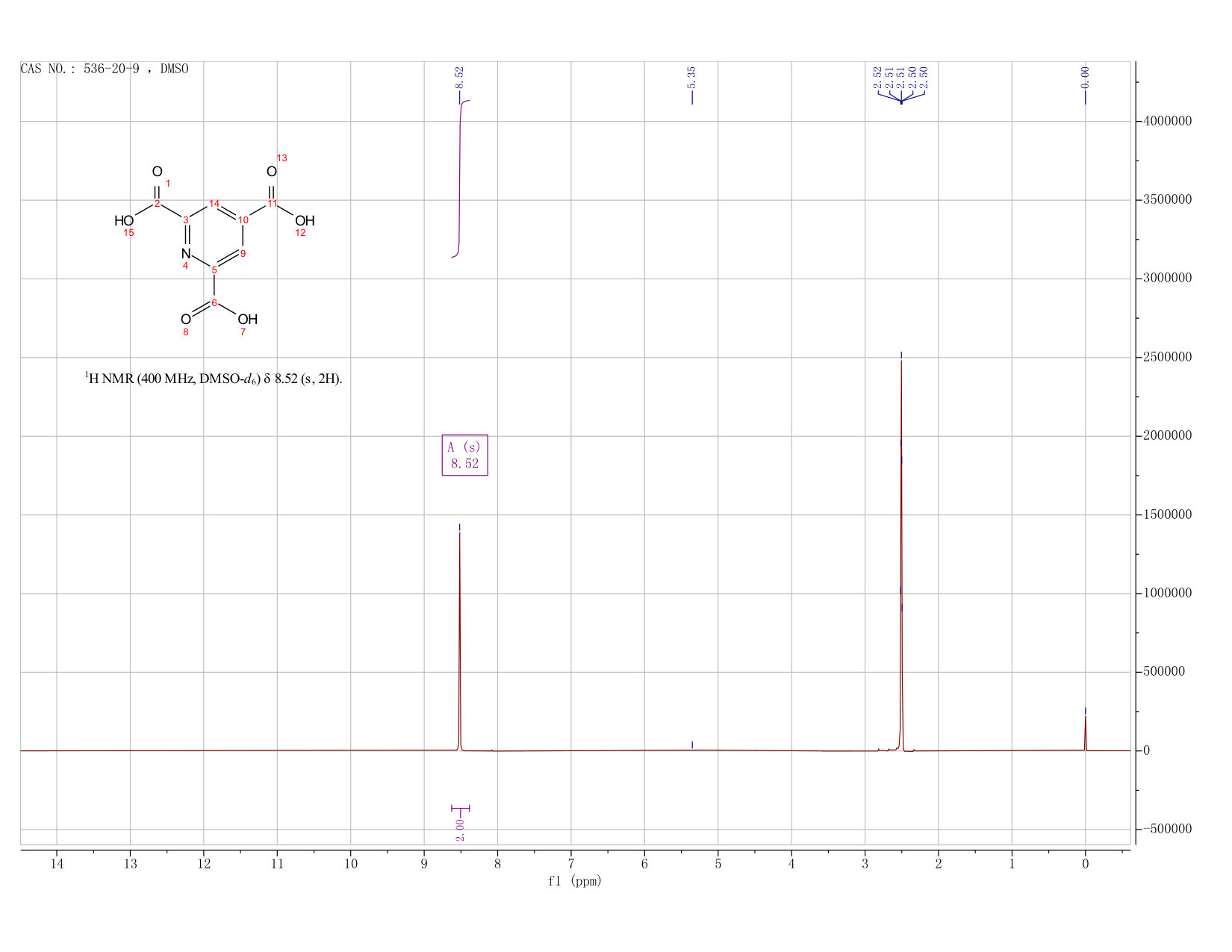
Task: Click the 4000000 intensity axis label
Action: (x=1167, y=121)
